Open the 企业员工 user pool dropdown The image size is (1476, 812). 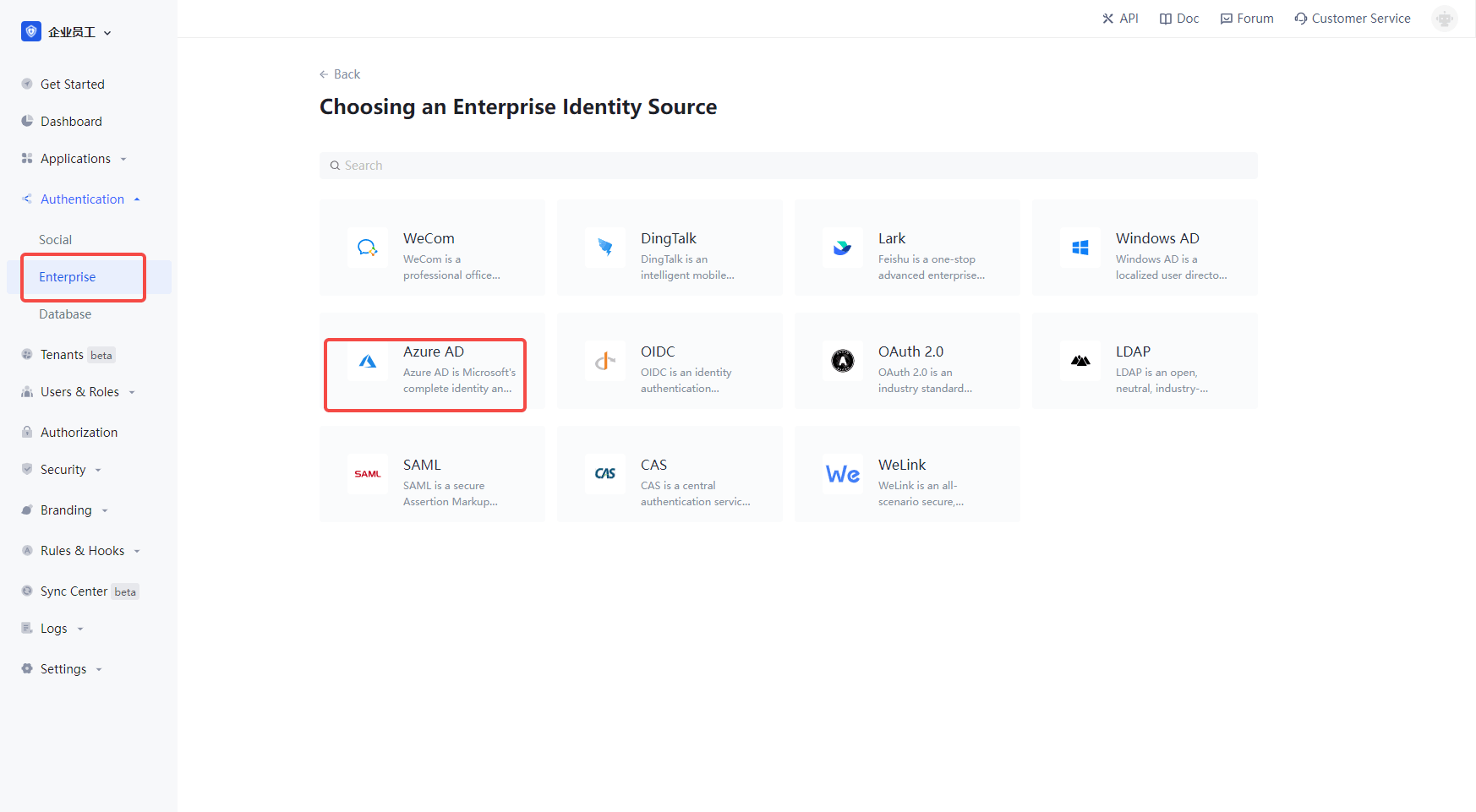click(67, 32)
